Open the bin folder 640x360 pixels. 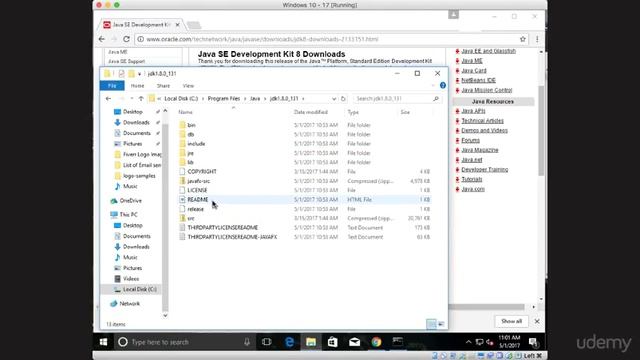[x=191, y=125]
